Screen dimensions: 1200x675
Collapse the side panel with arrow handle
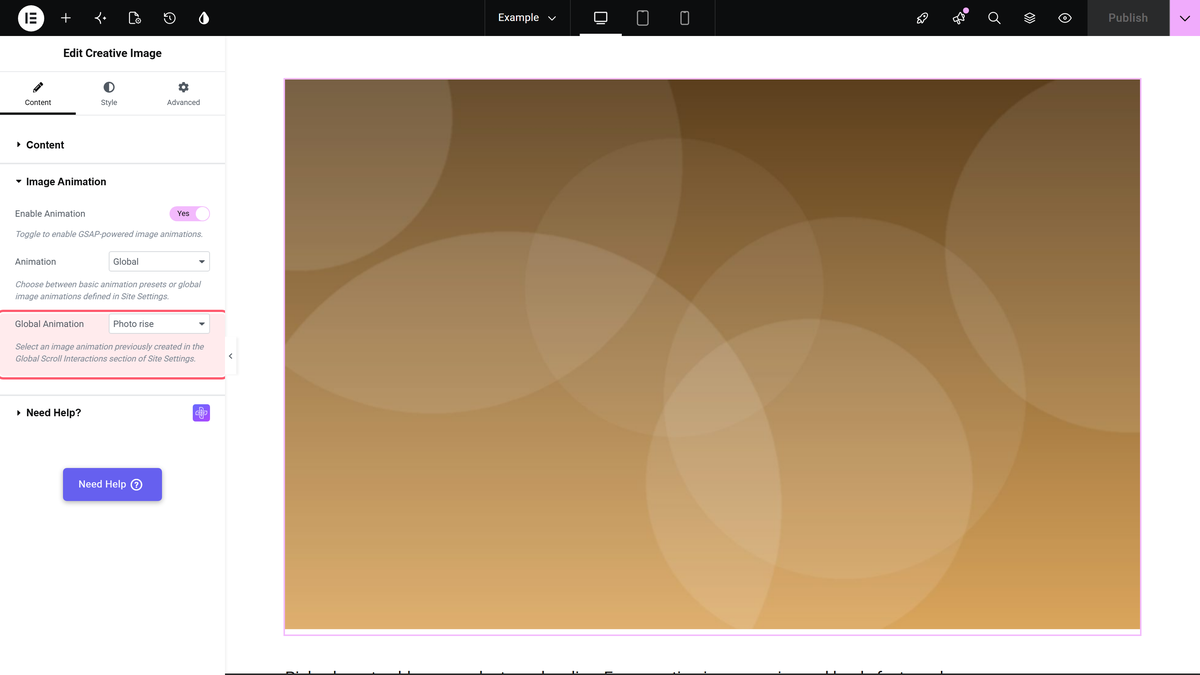click(231, 356)
